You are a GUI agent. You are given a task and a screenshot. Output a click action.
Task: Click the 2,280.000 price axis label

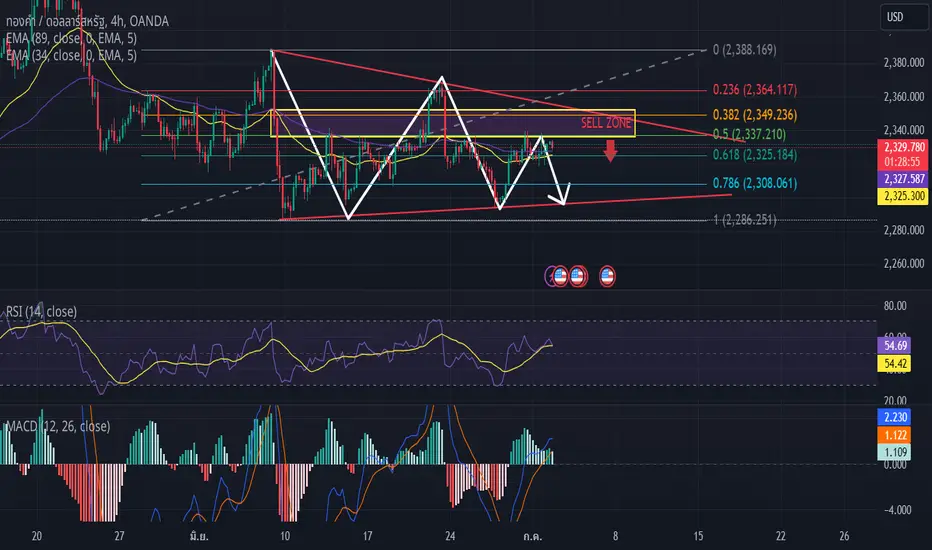point(904,230)
